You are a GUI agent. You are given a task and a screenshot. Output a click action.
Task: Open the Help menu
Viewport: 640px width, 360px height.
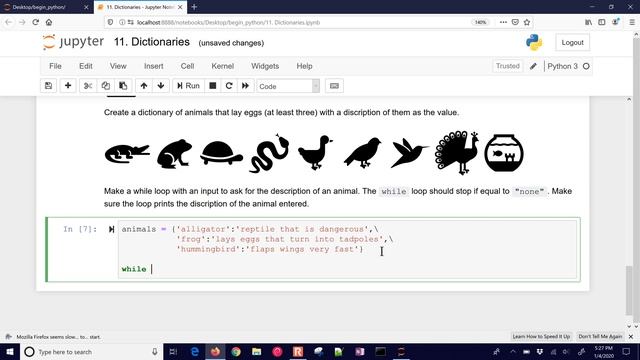pos(304,66)
